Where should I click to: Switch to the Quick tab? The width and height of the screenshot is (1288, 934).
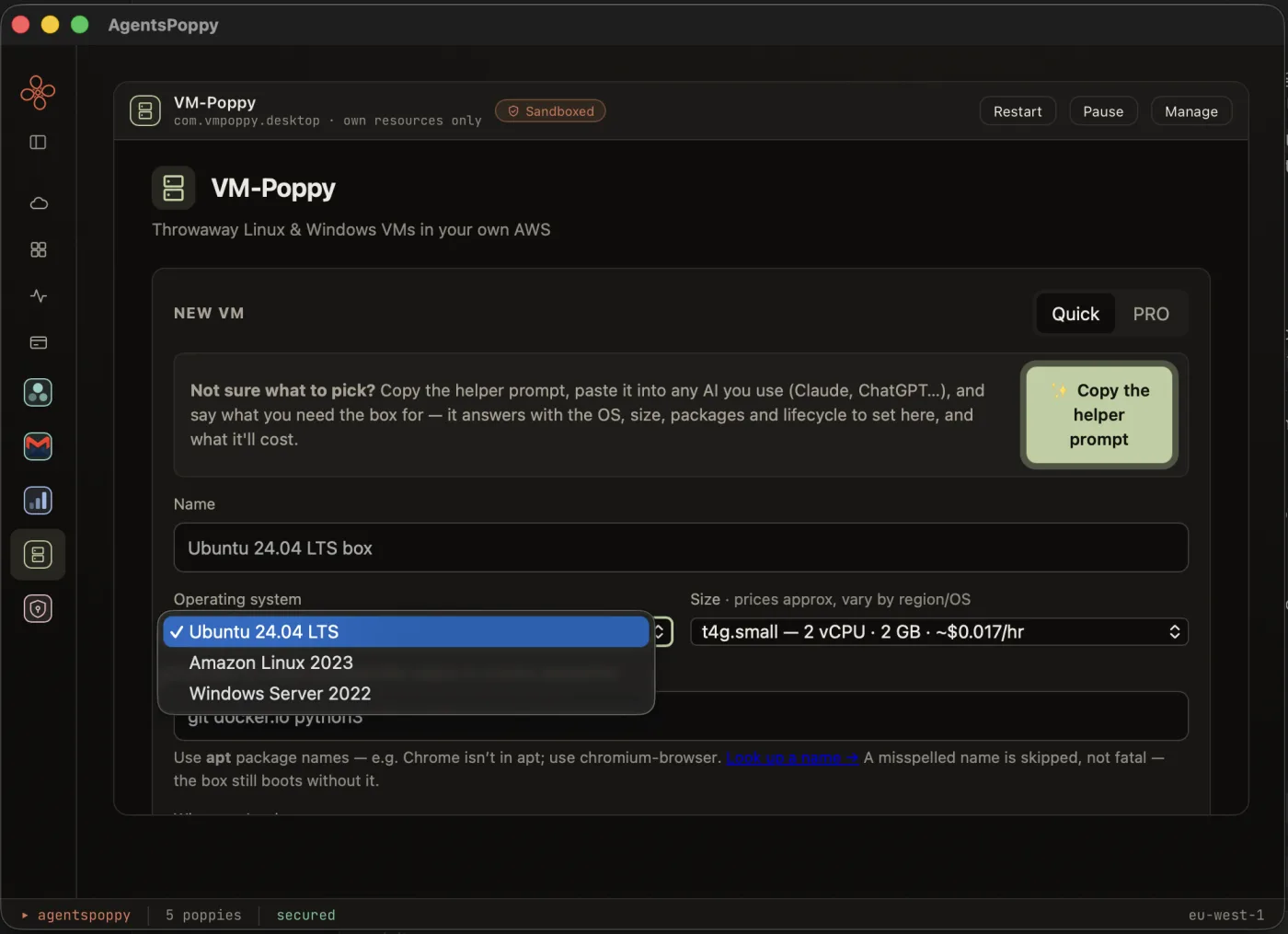[1075, 314]
